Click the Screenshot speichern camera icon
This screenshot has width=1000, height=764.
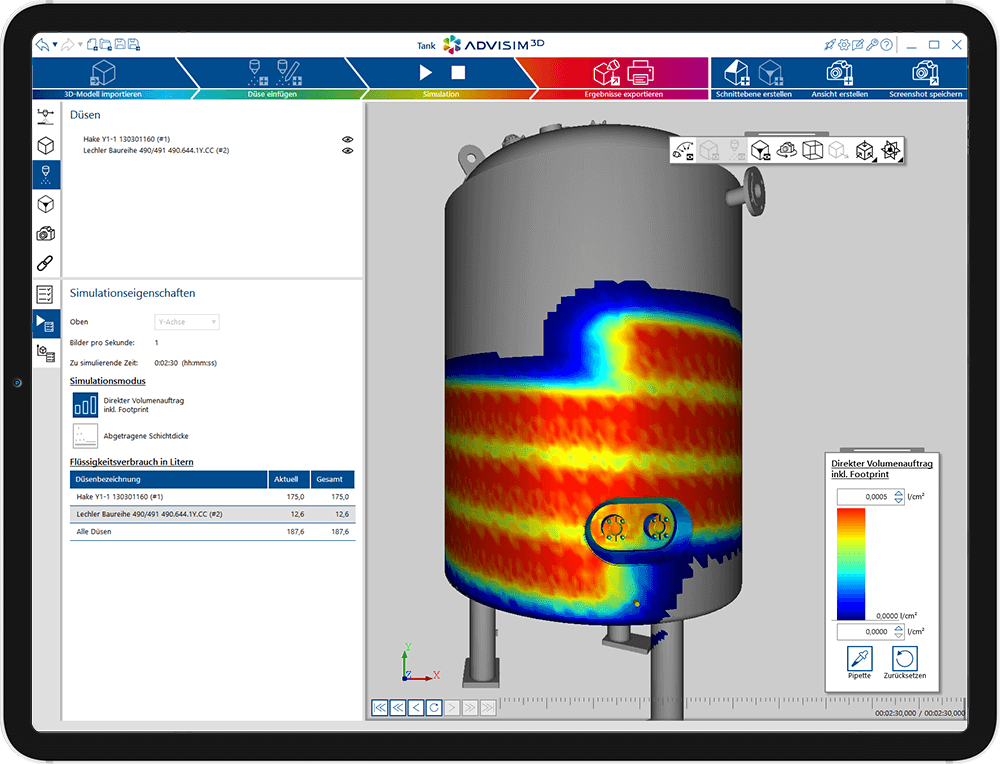click(925, 73)
